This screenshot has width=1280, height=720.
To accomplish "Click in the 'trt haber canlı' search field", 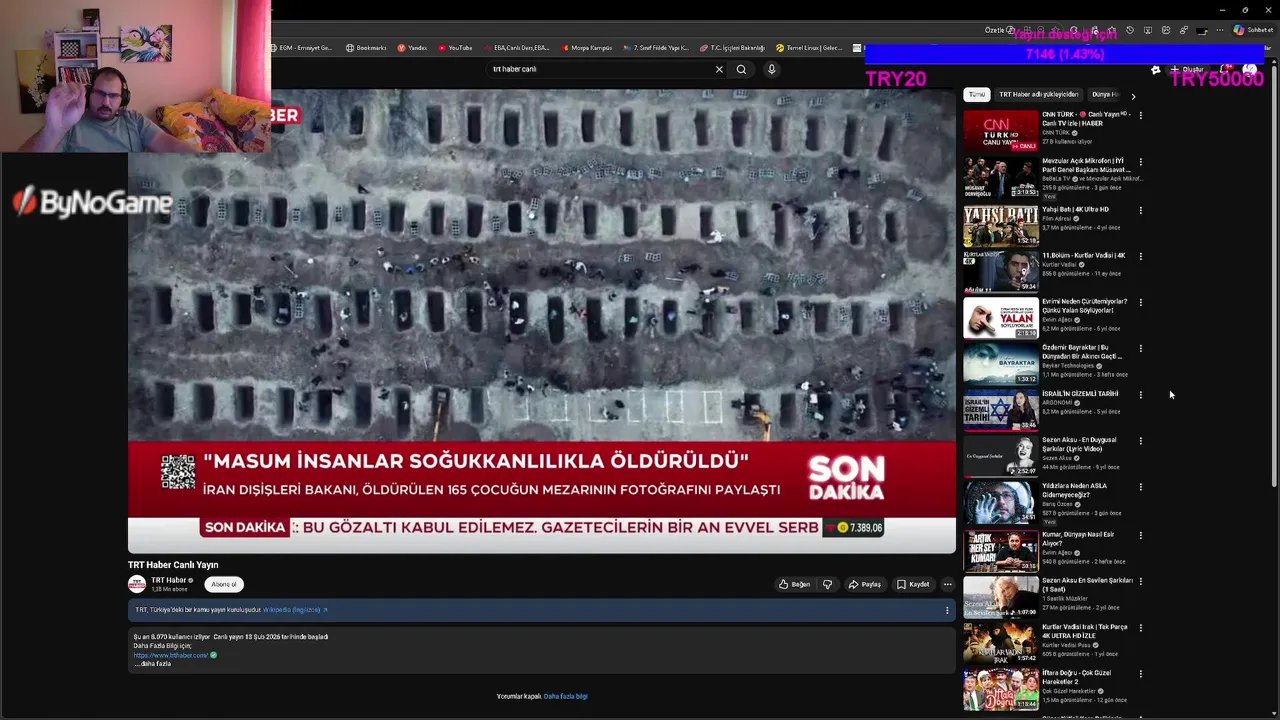I will pos(600,69).
